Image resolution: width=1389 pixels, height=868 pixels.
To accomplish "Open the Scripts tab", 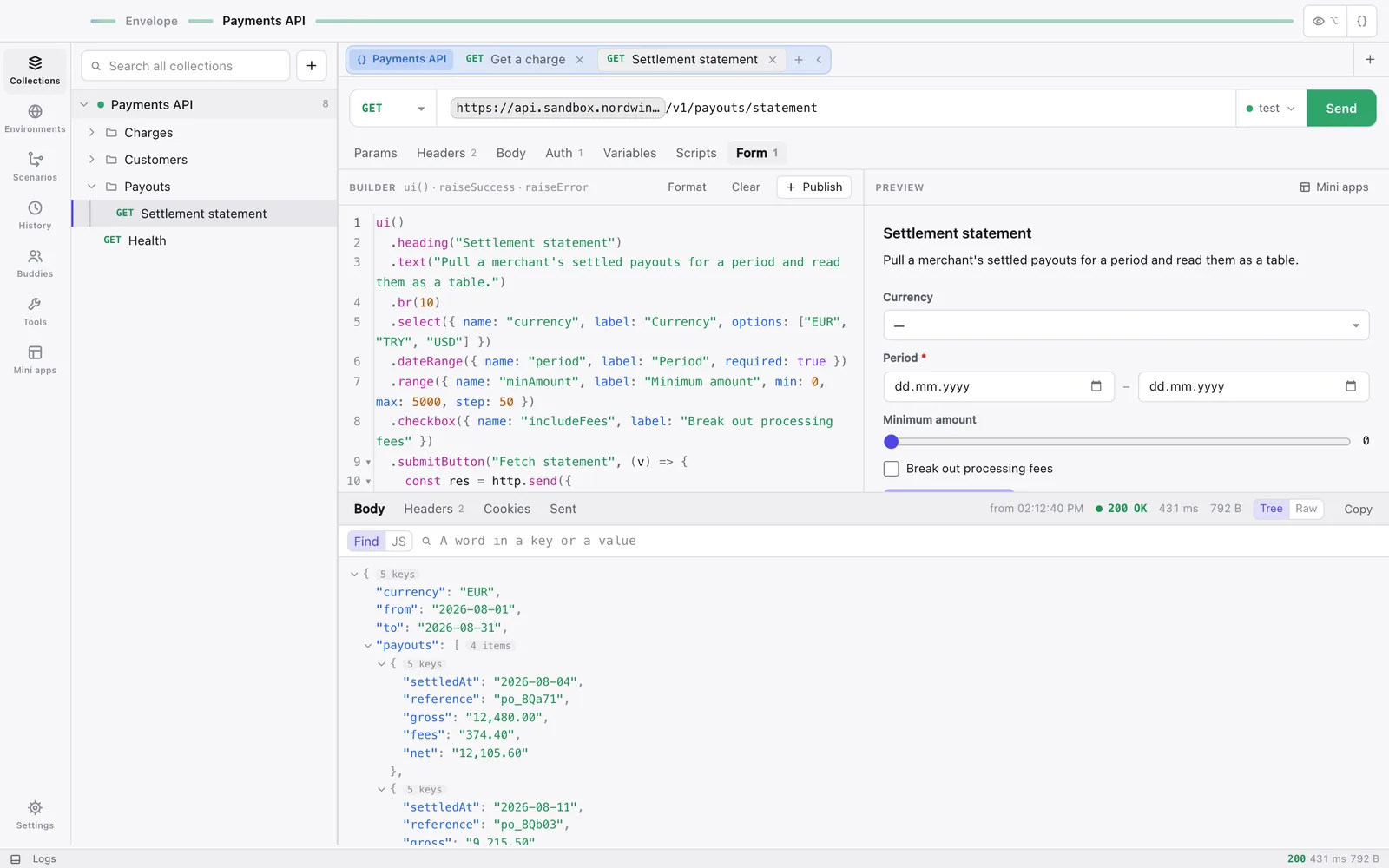I will (696, 154).
